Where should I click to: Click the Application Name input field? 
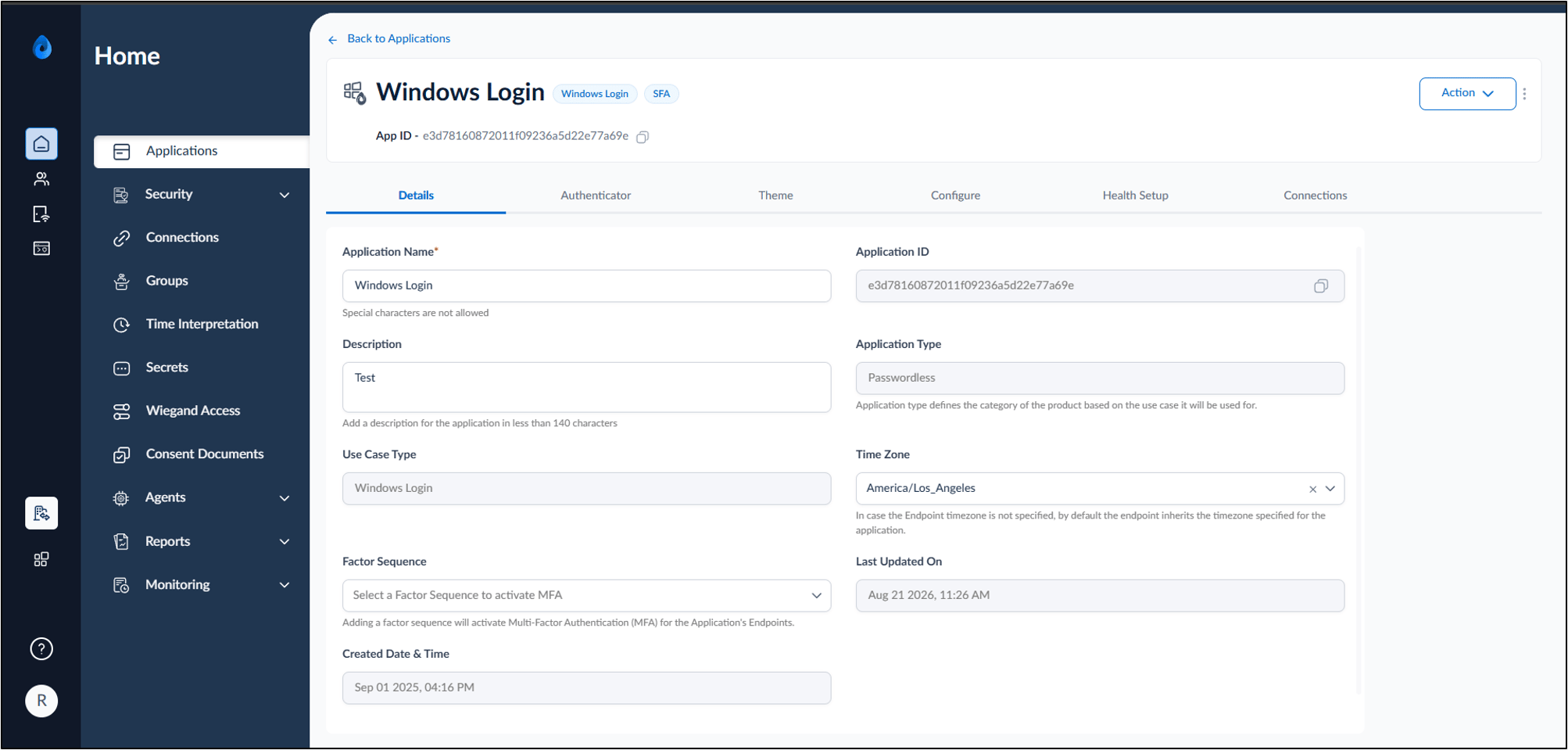tap(586, 286)
